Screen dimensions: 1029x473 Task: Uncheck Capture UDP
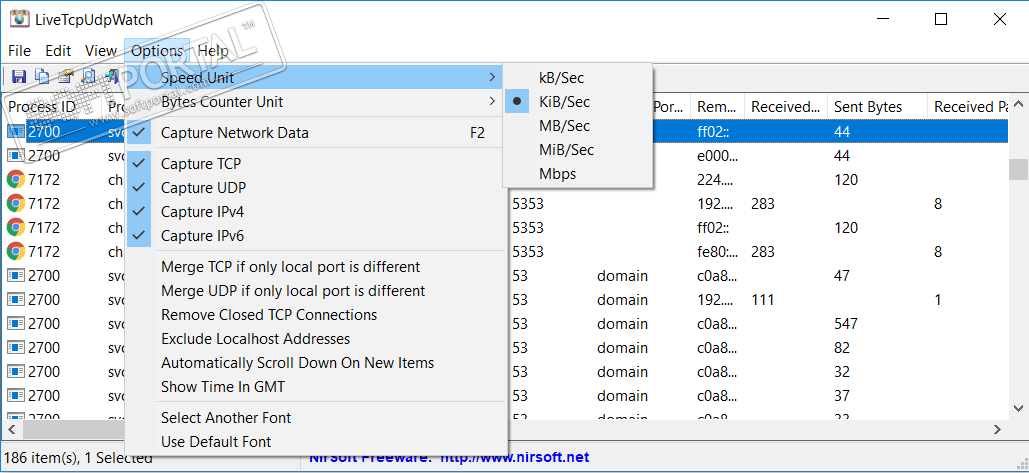click(x=316, y=188)
